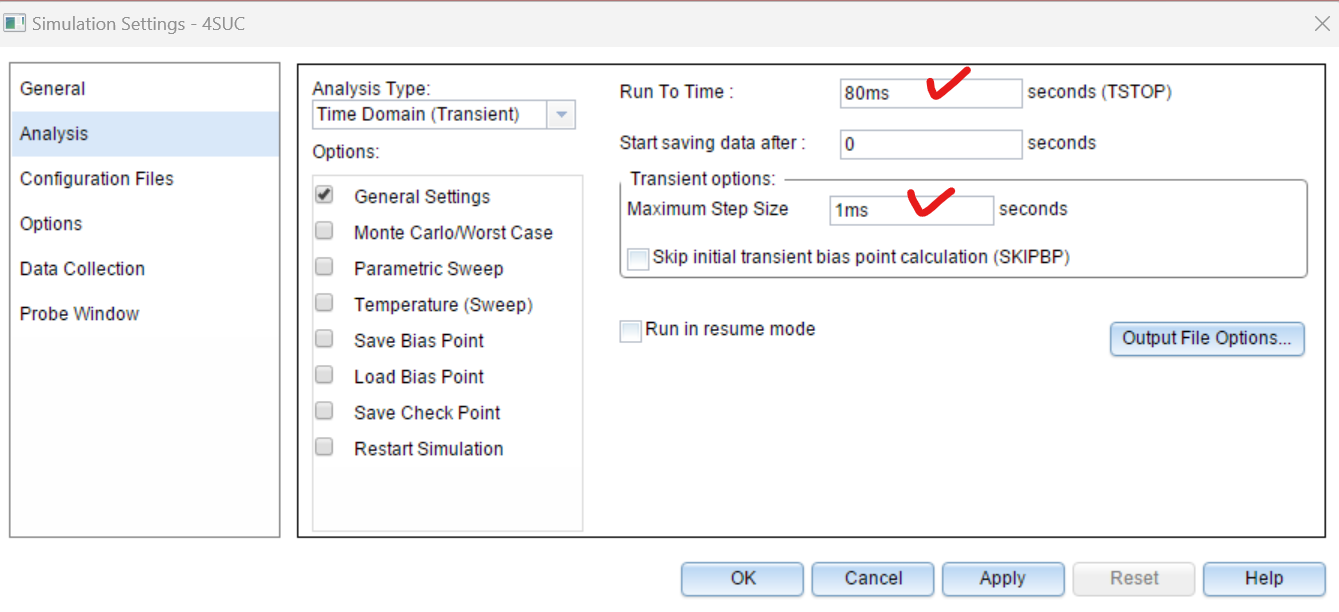Viewport: 1339px width, 612px height.
Task: Click the Cancel button
Action: 873,579
